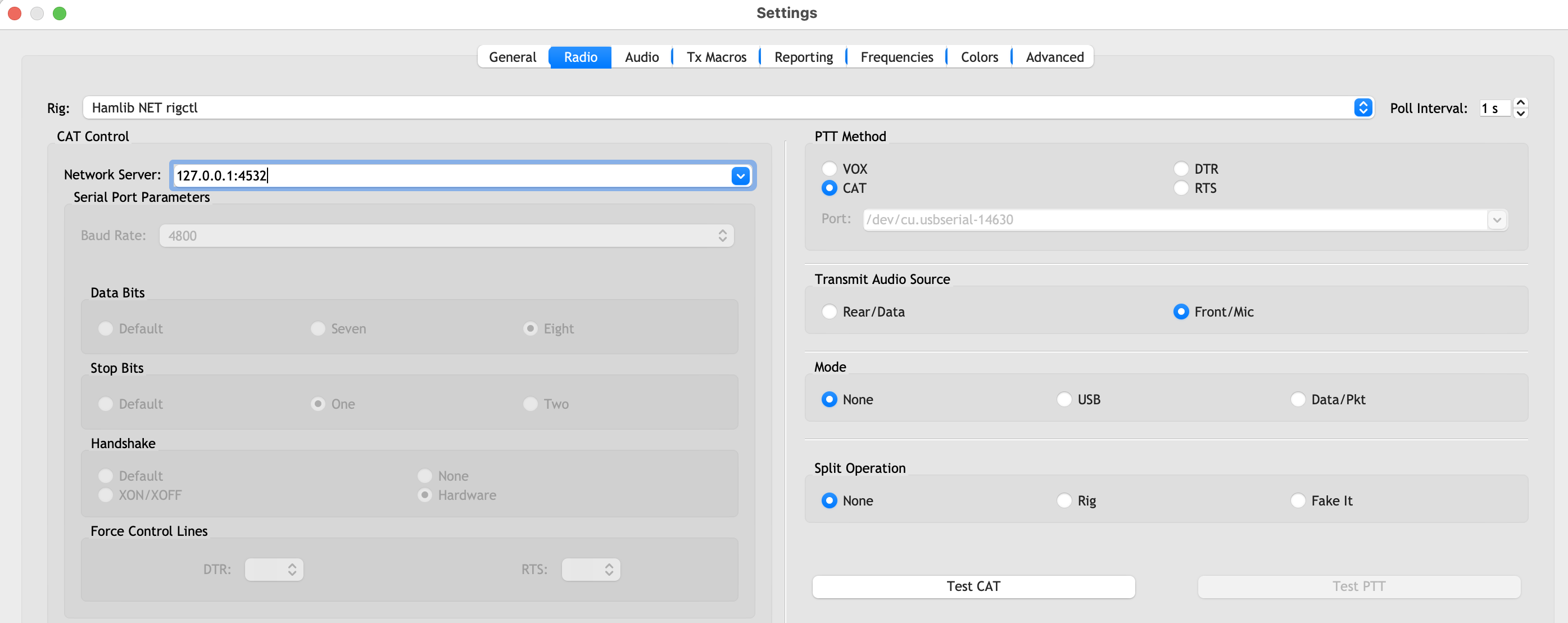This screenshot has height=623, width=1568.
Task: Open the Baud Rate dropdown
Action: coord(446,236)
